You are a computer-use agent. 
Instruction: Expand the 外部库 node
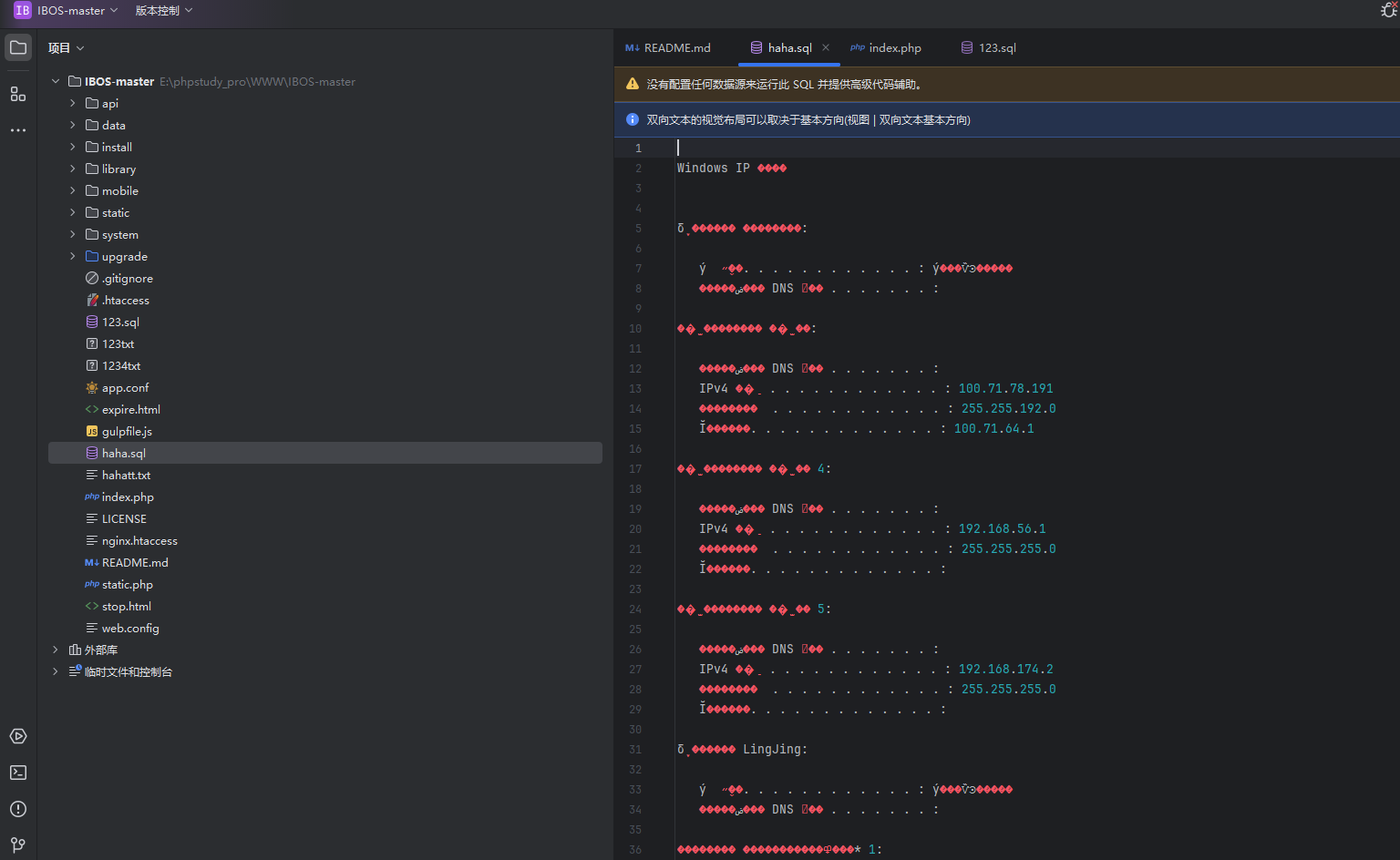pyautogui.click(x=56, y=650)
